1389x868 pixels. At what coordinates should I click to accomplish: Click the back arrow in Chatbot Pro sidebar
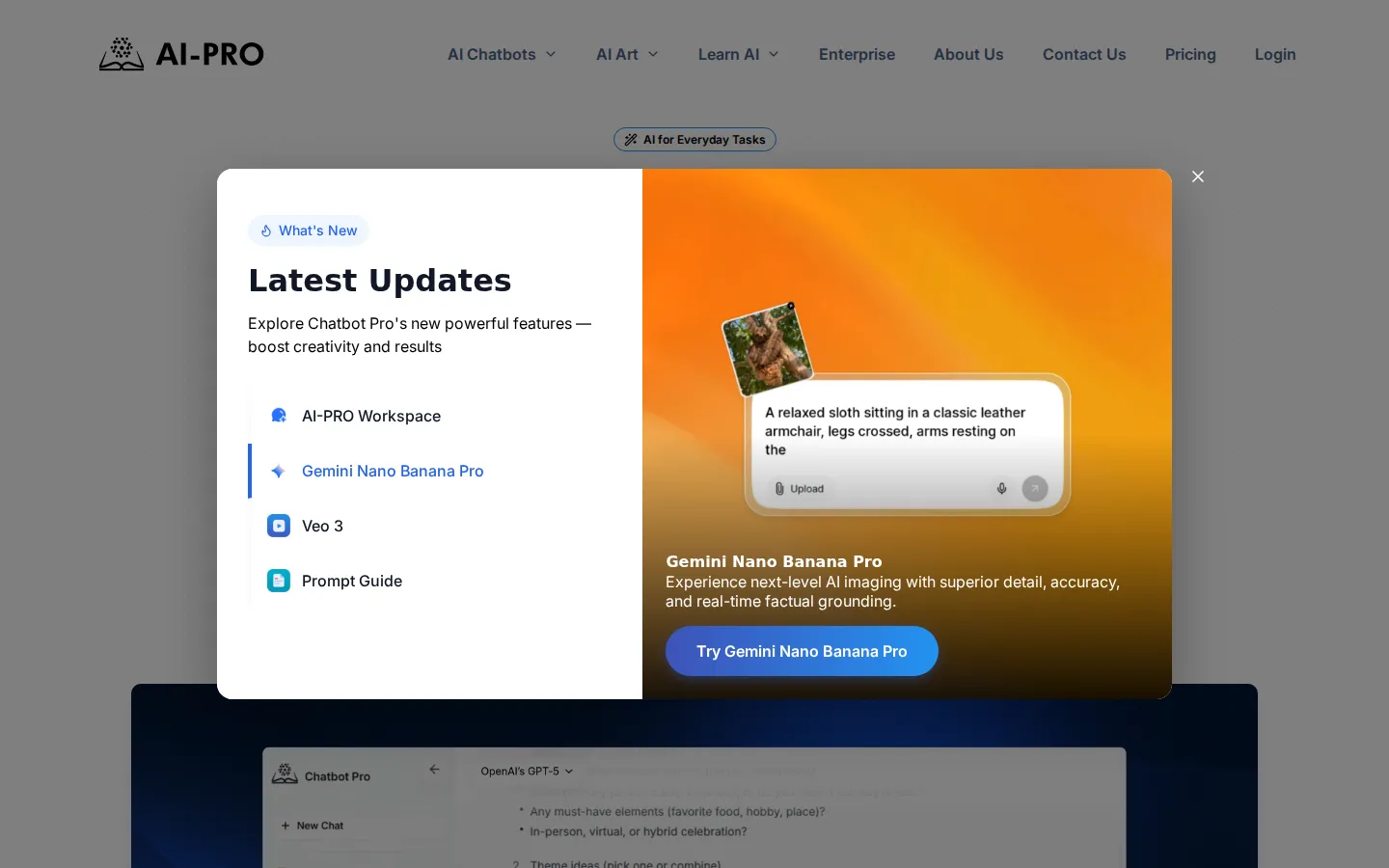click(x=434, y=770)
